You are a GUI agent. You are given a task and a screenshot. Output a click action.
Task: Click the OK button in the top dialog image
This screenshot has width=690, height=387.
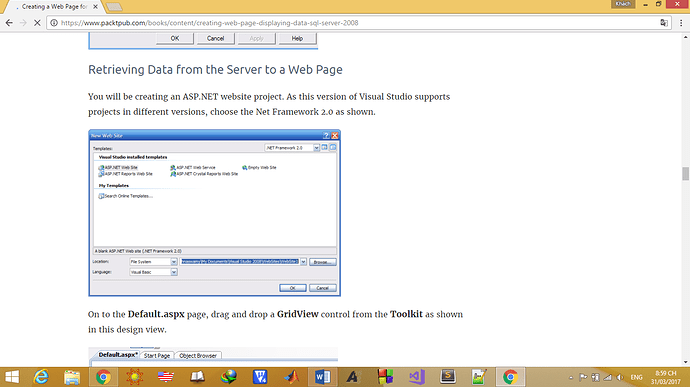pos(175,38)
